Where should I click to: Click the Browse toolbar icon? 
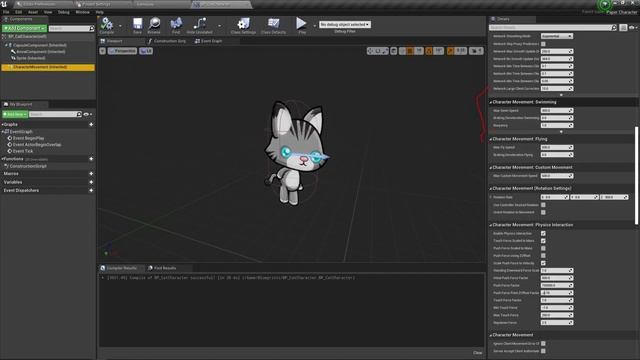coord(154,24)
